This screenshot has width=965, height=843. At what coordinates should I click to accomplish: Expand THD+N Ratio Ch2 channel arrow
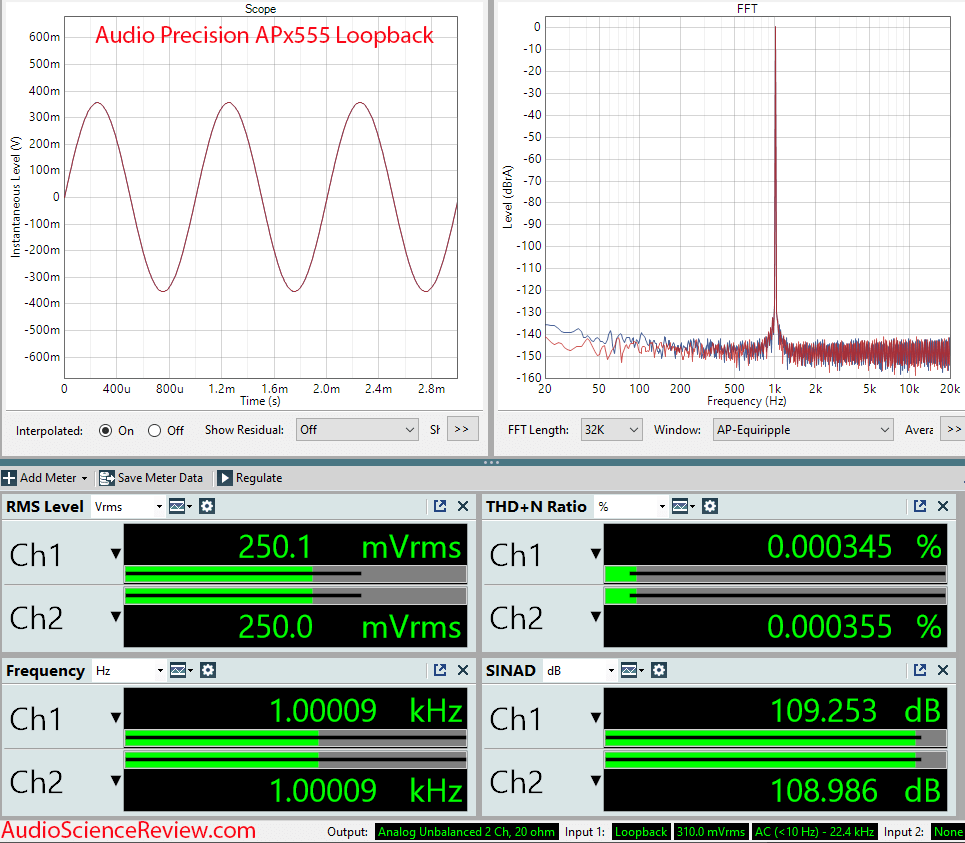click(x=596, y=616)
